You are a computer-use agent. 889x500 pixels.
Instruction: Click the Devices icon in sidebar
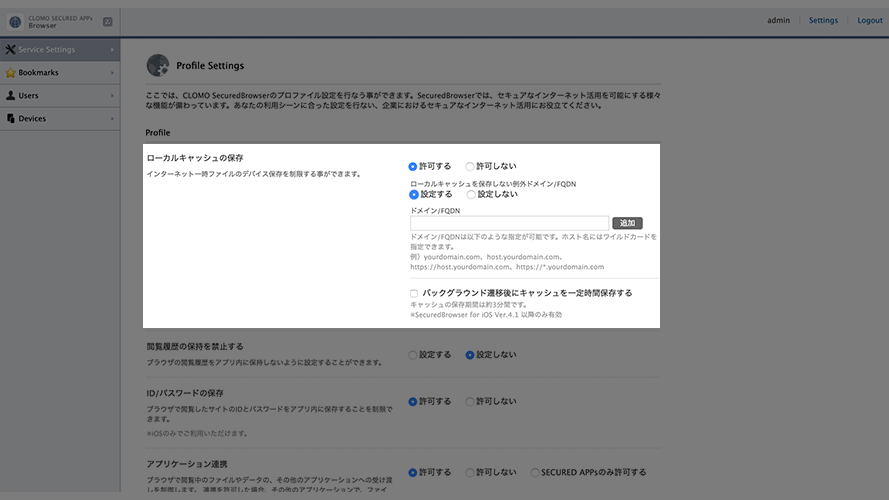tap(10, 118)
